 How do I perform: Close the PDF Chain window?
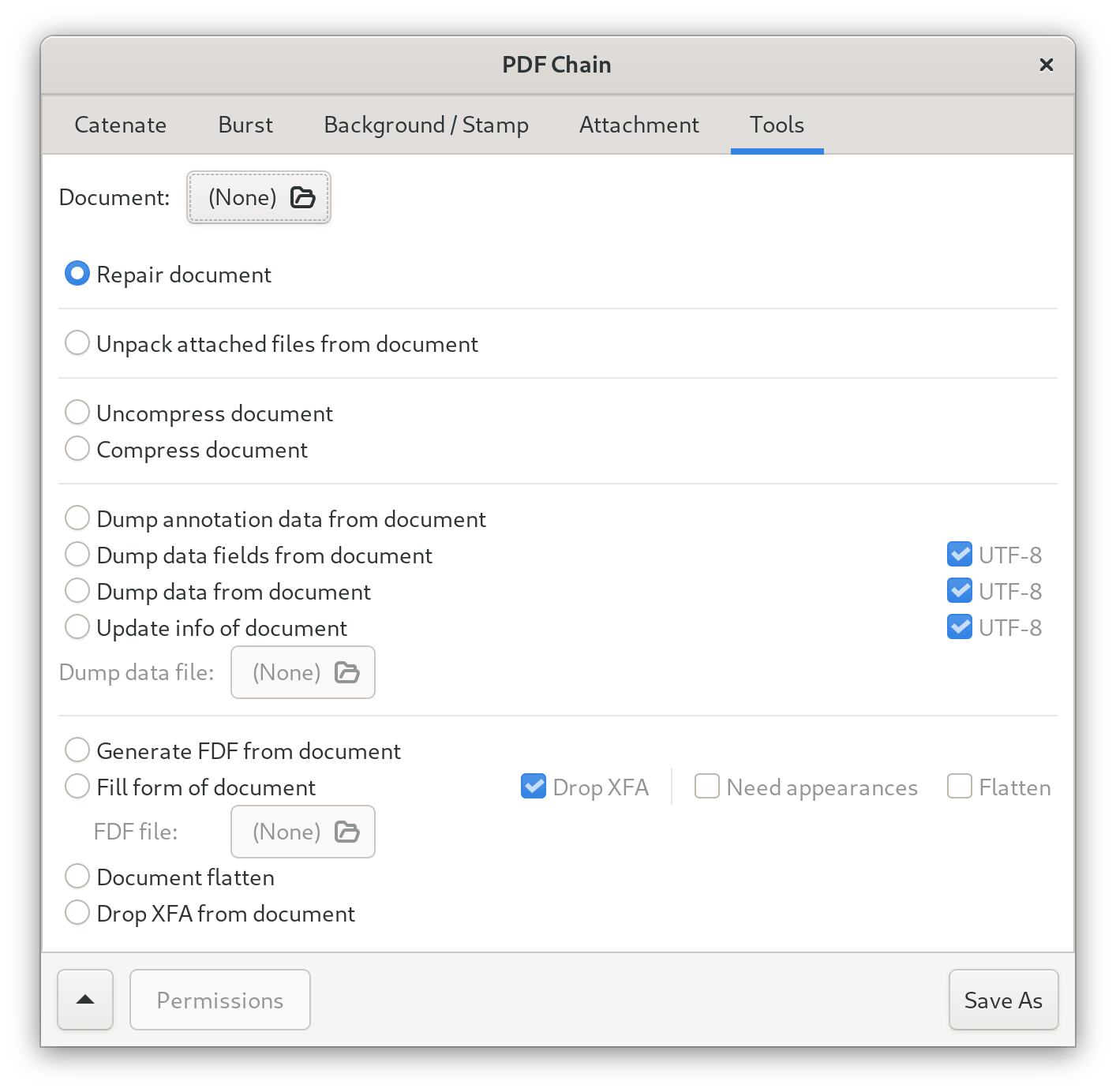click(1047, 65)
